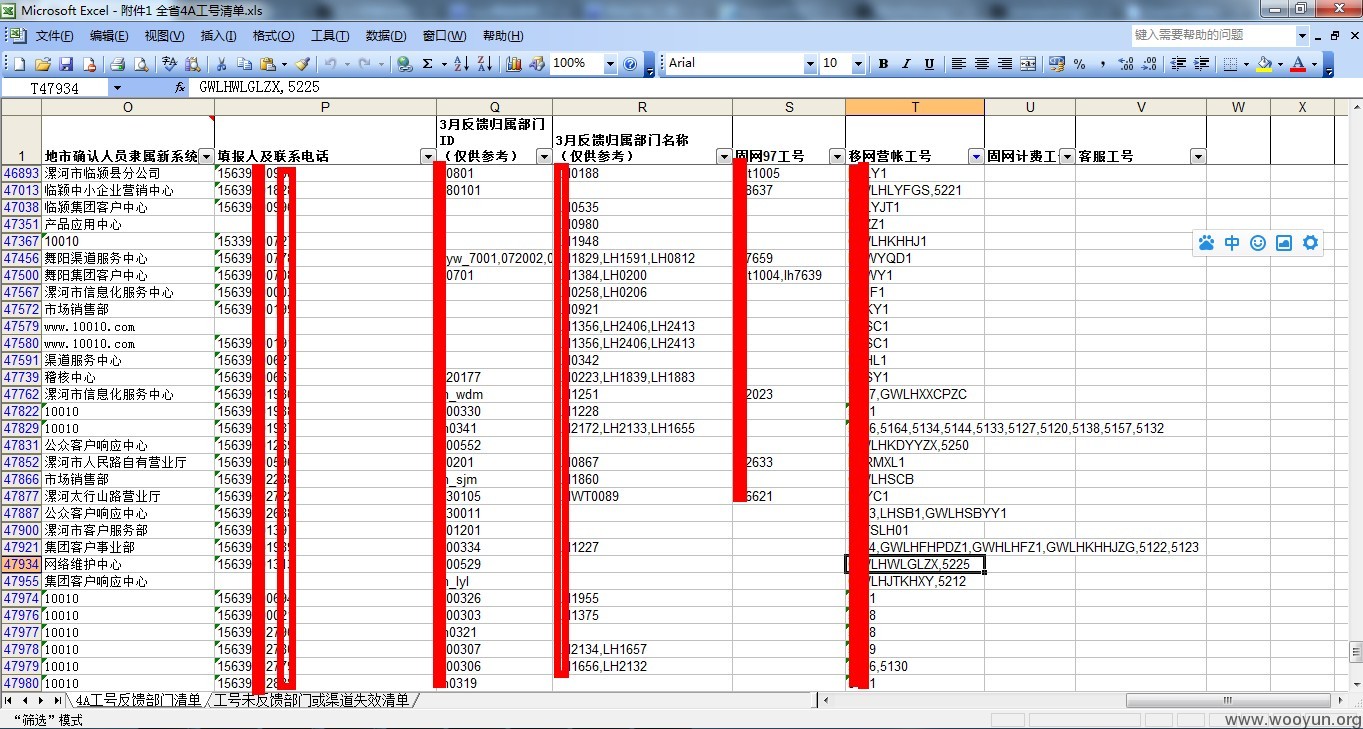The width and height of the screenshot is (1363, 729).
Task: Open the 帮助(H) menu
Action: coord(503,36)
